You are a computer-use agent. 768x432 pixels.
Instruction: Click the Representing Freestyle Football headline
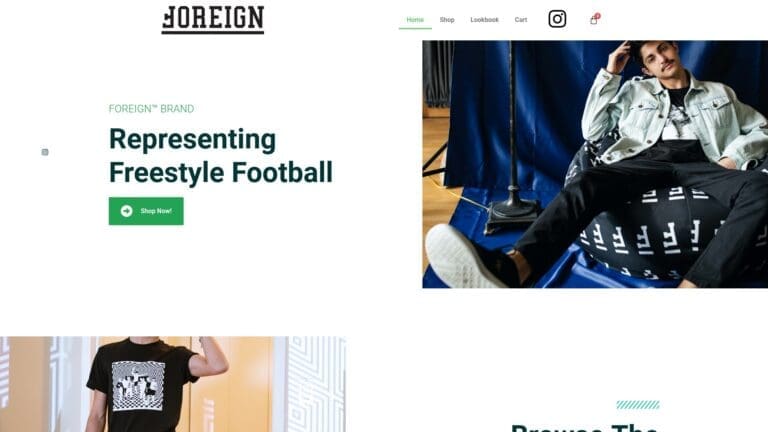(220, 156)
